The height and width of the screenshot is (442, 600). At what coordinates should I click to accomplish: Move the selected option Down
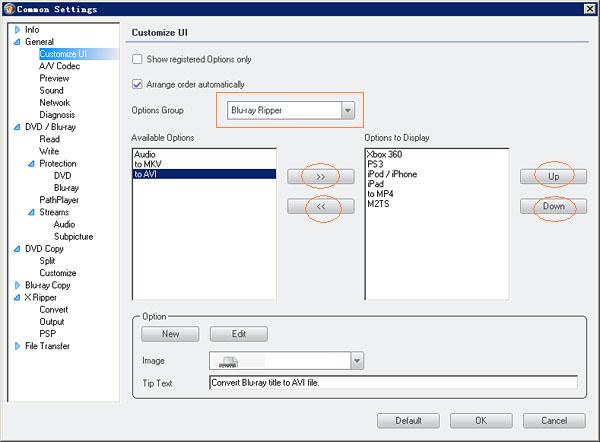coord(553,207)
